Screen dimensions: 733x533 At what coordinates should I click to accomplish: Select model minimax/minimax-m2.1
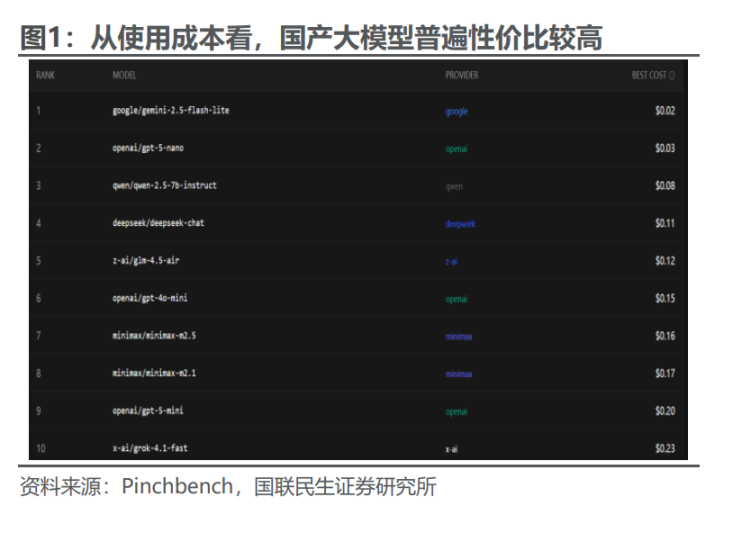coord(152,373)
